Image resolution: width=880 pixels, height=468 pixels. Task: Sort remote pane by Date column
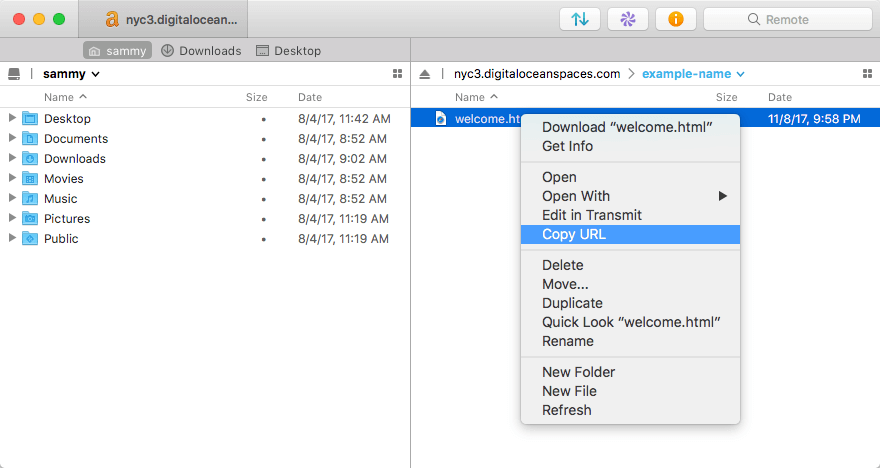click(x=780, y=97)
